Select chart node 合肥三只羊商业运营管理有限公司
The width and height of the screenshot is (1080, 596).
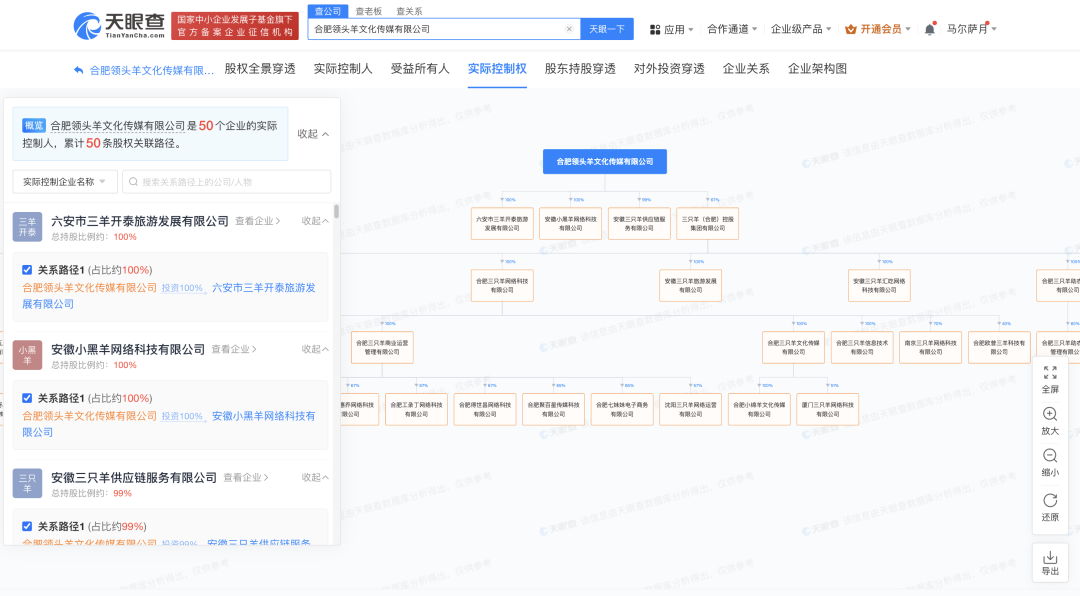382,347
